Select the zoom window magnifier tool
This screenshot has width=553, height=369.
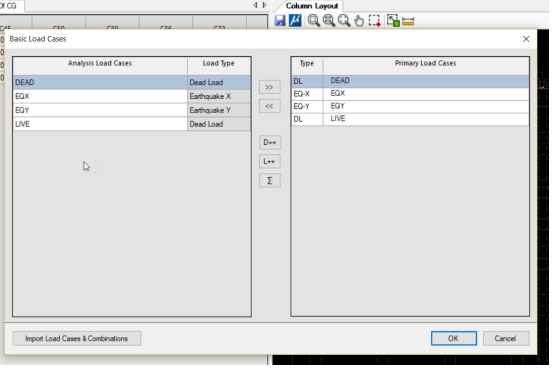click(313, 20)
